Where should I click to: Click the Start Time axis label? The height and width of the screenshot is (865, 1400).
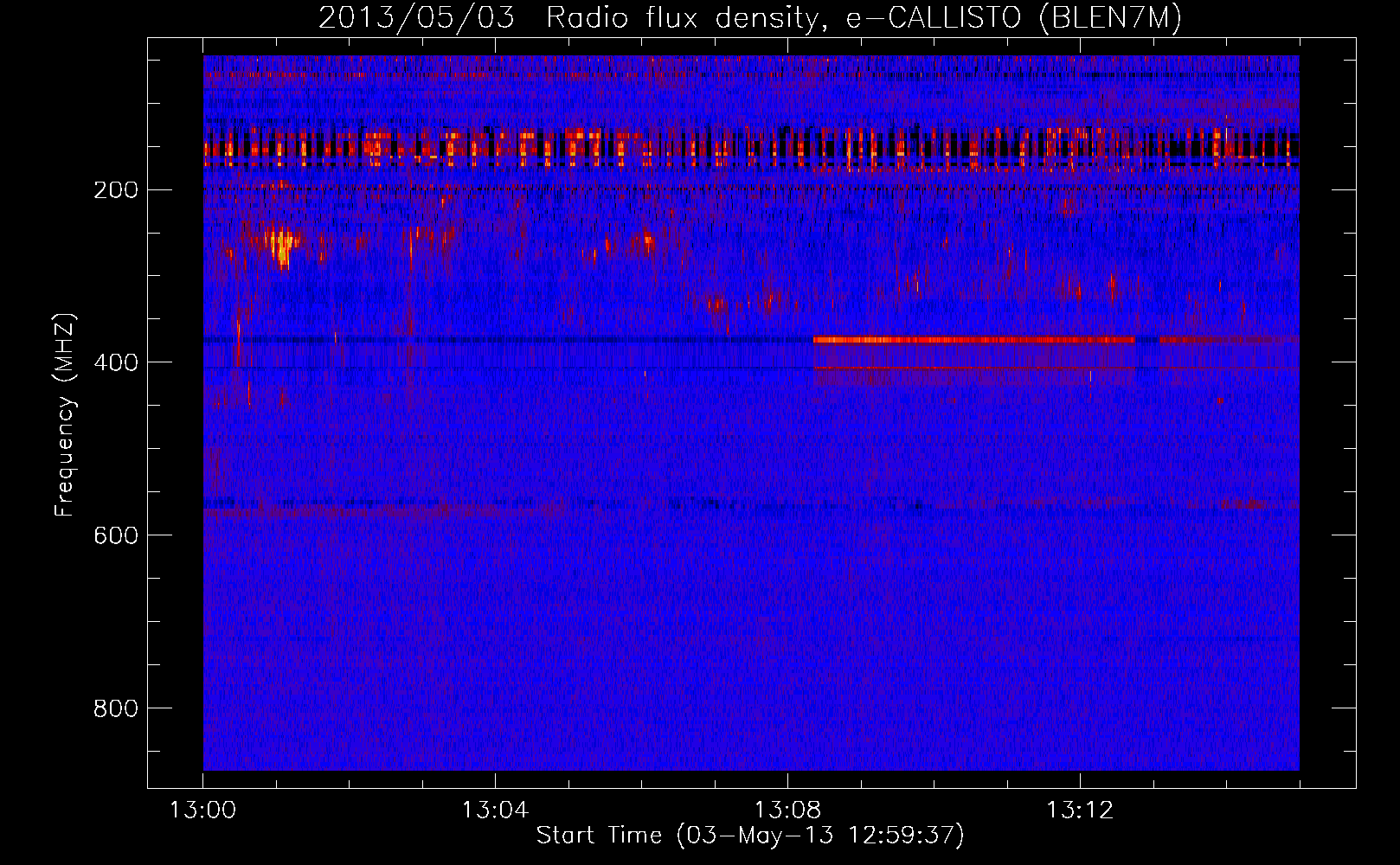pyautogui.click(x=749, y=836)
